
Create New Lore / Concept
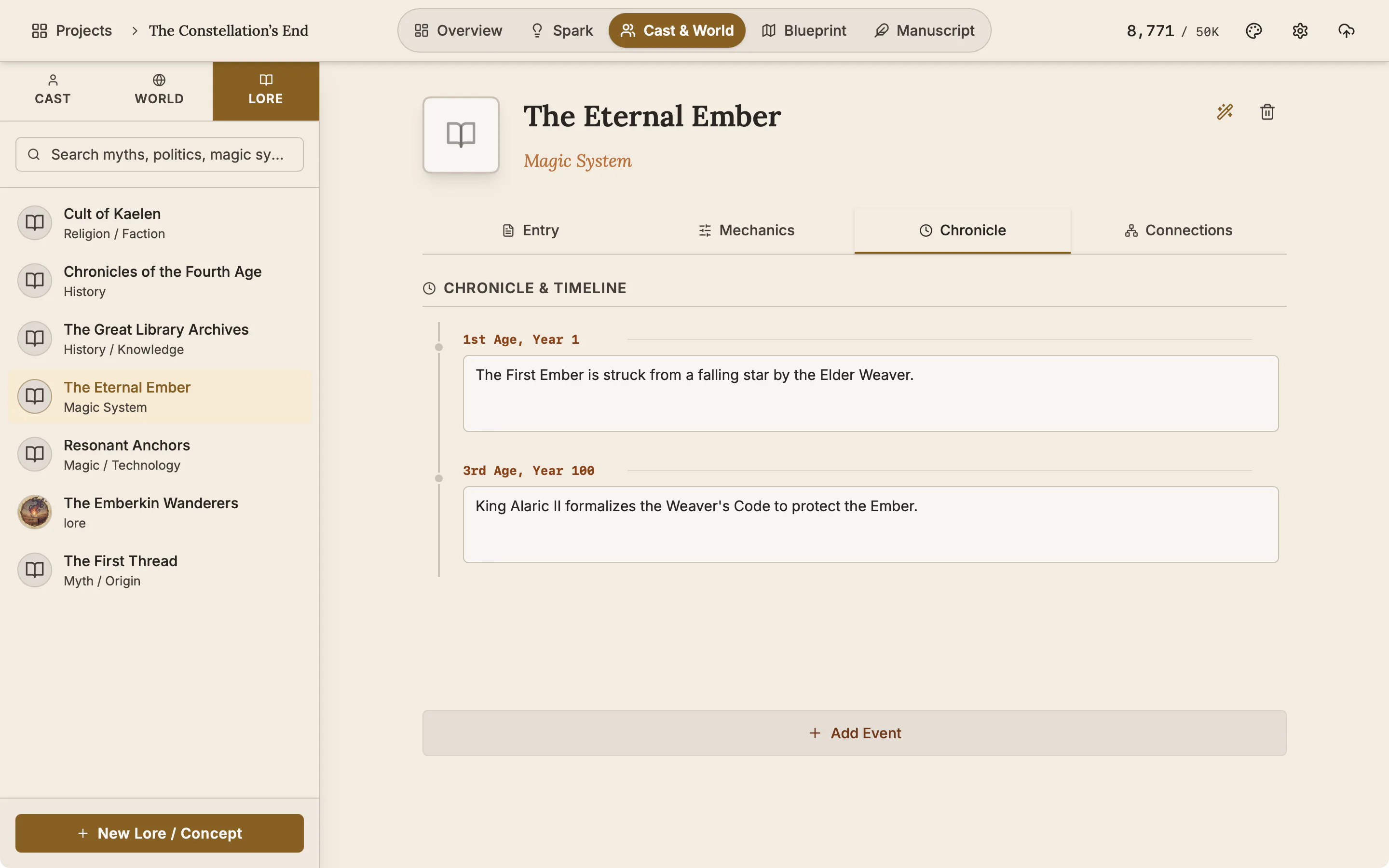(x=160, y=833)
